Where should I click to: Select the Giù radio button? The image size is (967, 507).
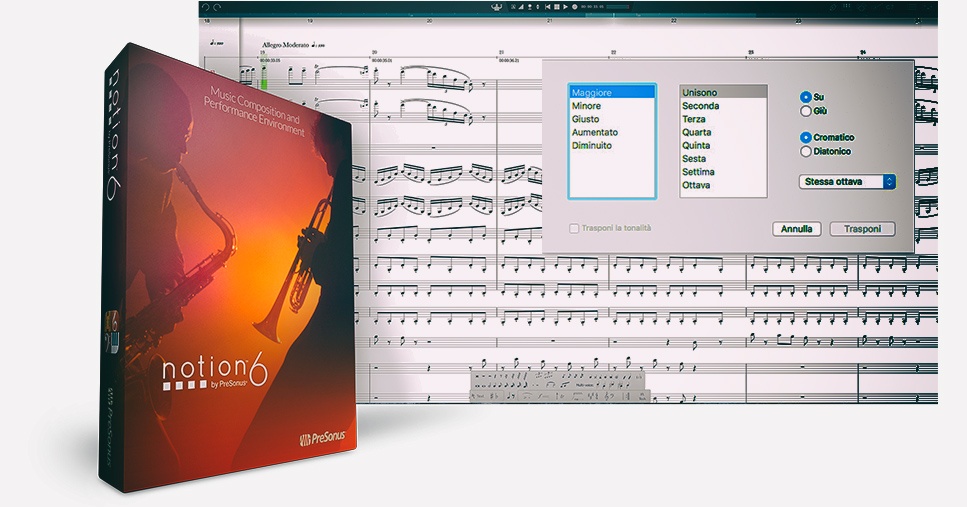(x=806, y=111)
